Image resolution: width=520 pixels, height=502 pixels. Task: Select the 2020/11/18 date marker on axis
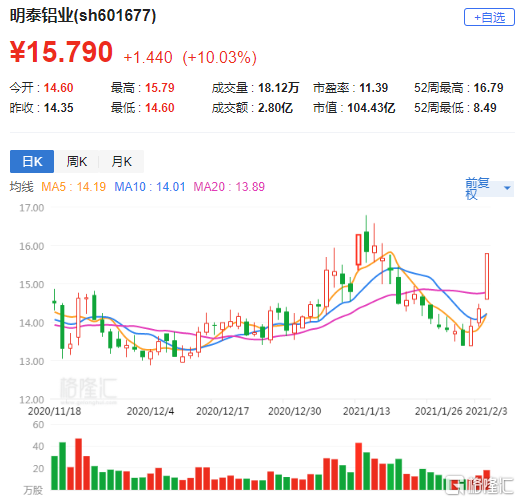55,411
